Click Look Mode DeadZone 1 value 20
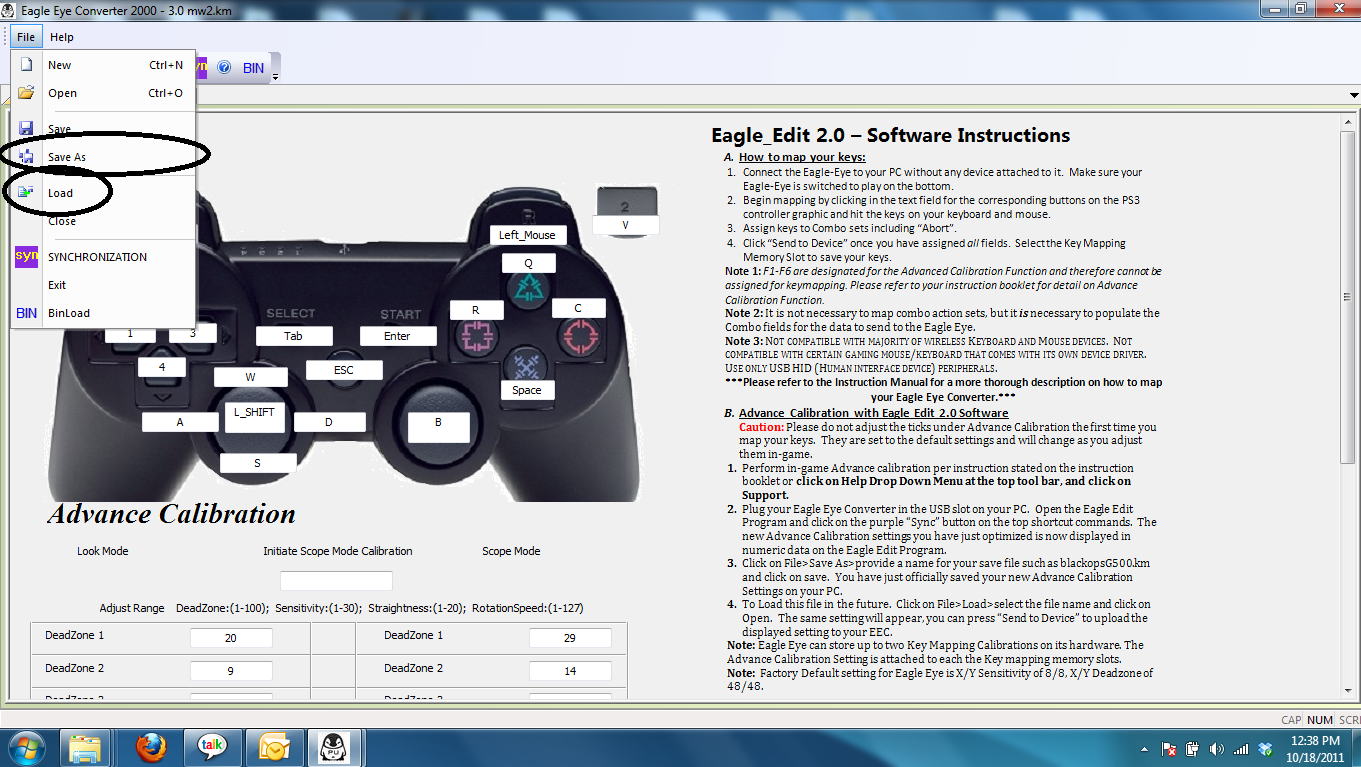 (x=231, y=638)
